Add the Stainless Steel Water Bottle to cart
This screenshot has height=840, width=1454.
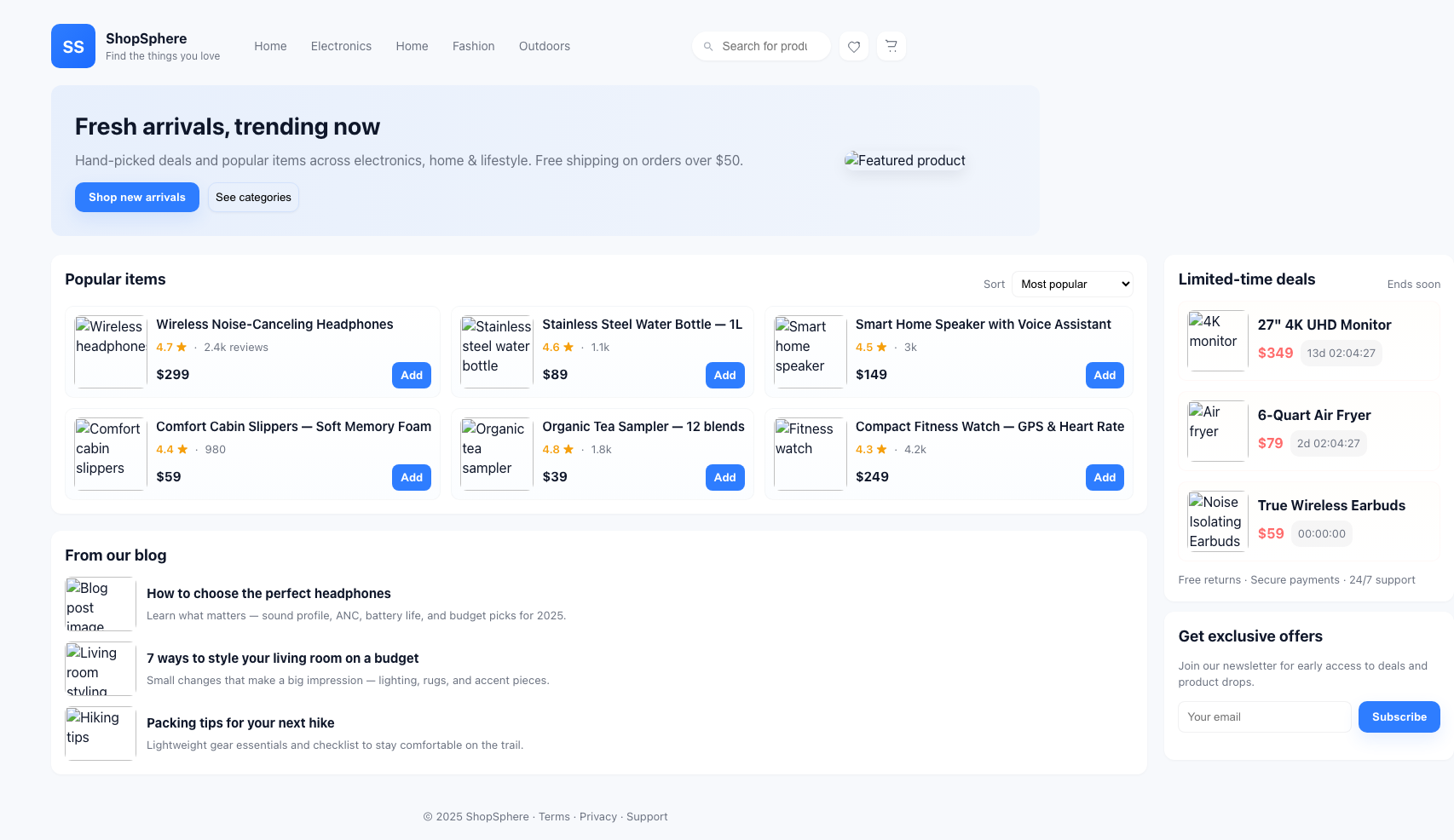724,375
